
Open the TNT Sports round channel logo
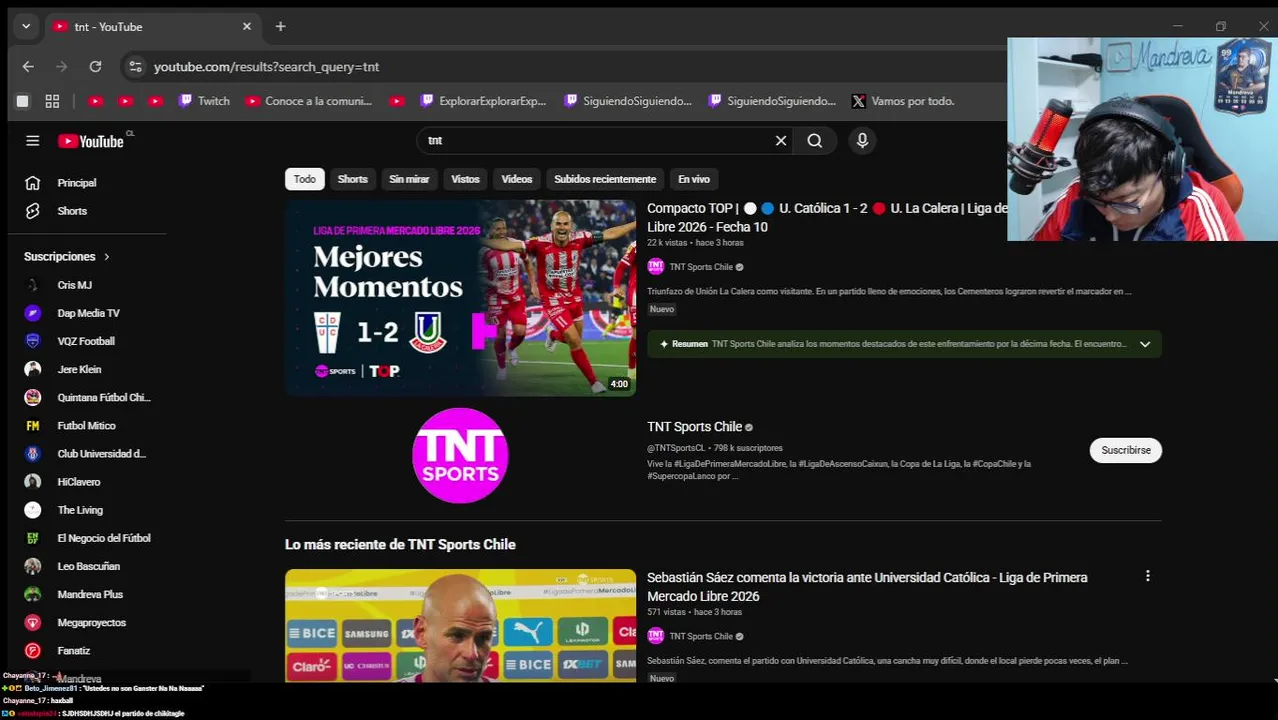[x=460, y=455]
